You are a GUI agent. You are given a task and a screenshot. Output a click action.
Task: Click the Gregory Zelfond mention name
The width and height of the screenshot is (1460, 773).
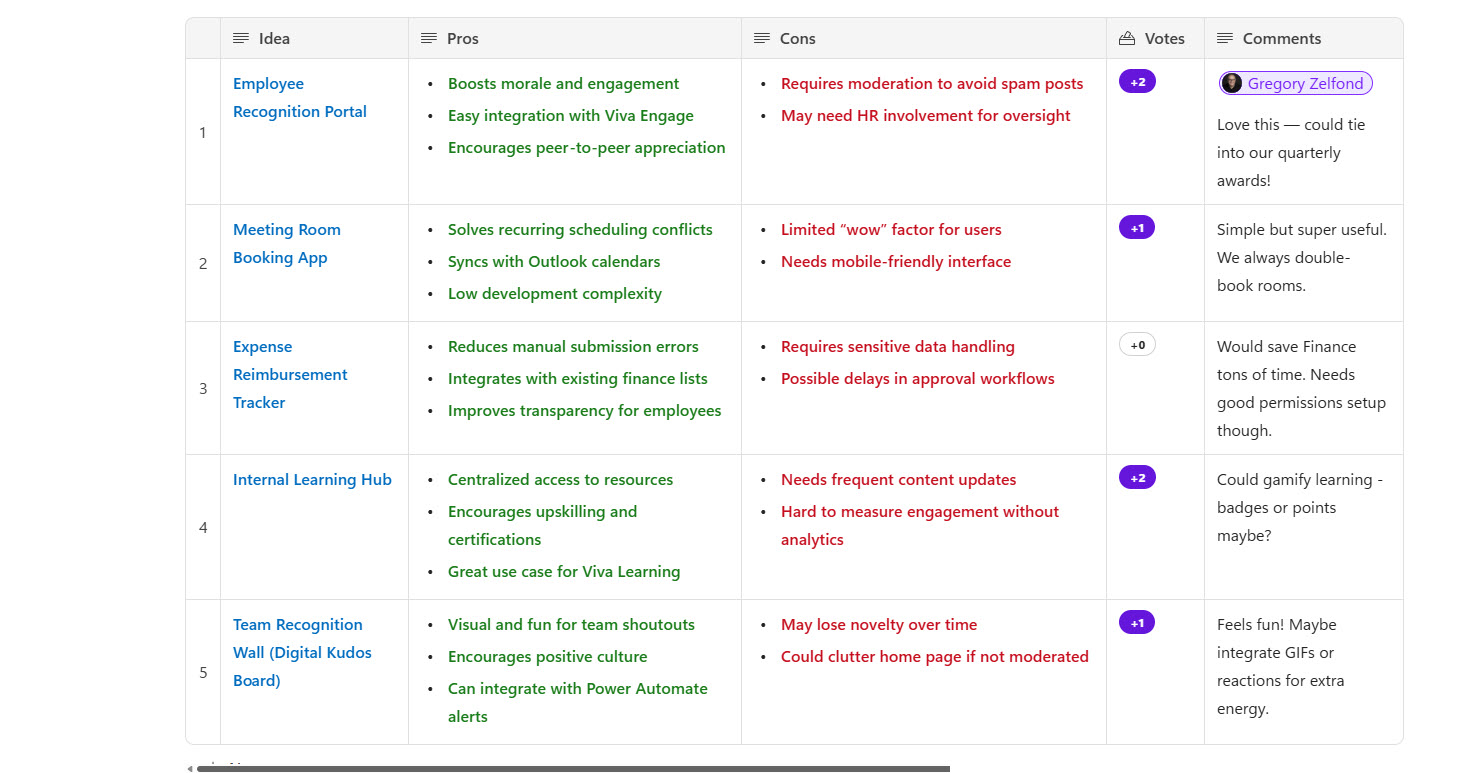pos(1305,84)
